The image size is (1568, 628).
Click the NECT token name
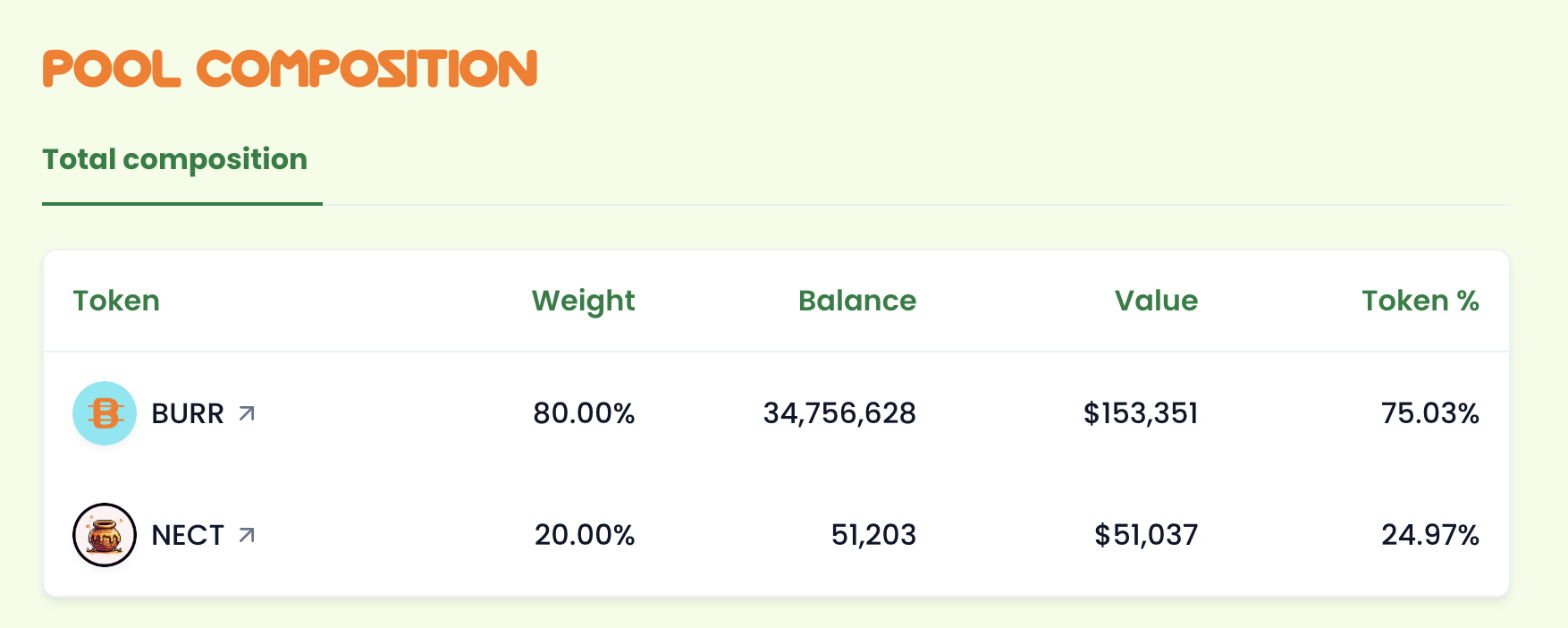pyautogui.click(x=188, y=535)
